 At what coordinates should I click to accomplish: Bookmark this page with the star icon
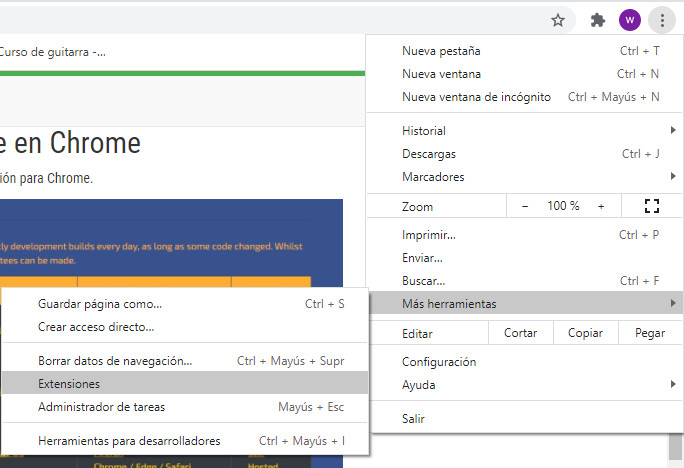(557, 20)
